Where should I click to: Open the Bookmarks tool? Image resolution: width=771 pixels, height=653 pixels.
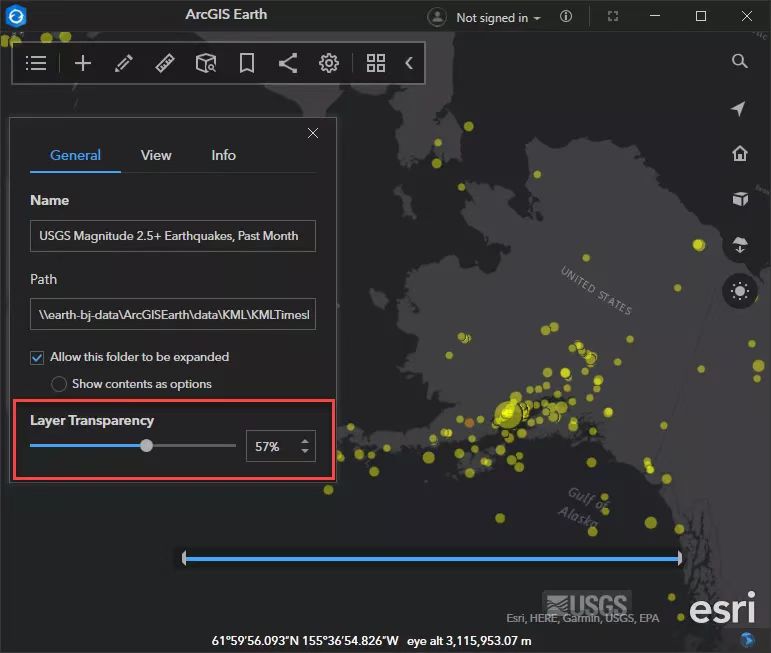coord(247,63)
